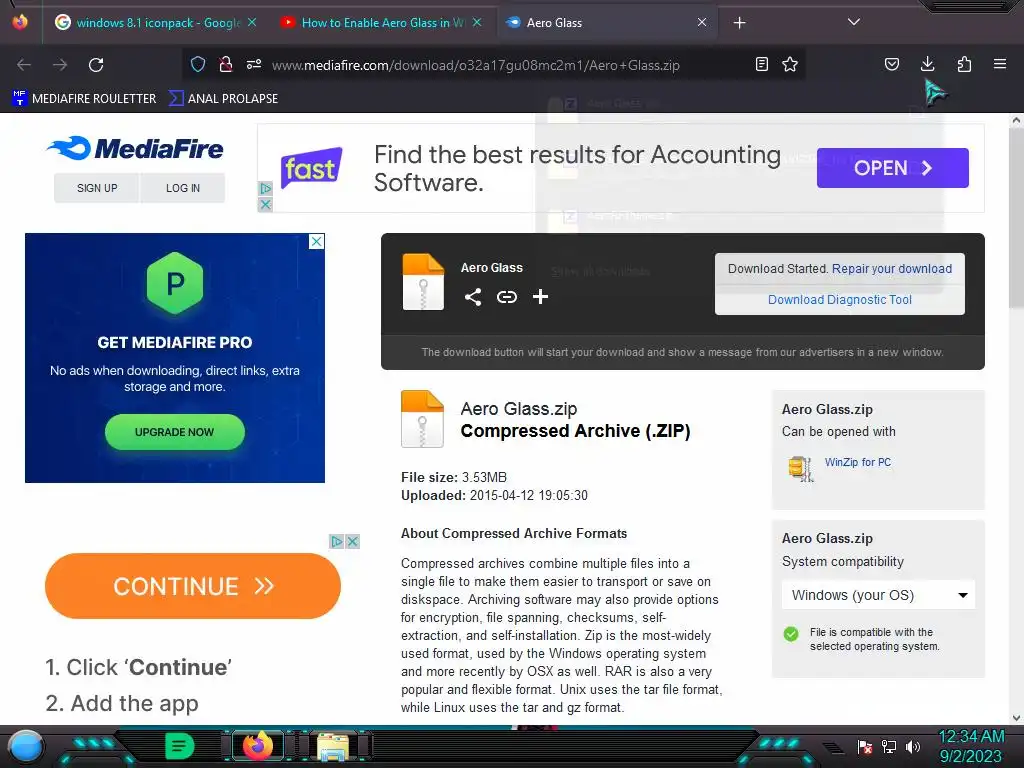Click the Firefox logo in the tab bar
This screenshot has width=1024, height=768.
(x=20, y=22)
